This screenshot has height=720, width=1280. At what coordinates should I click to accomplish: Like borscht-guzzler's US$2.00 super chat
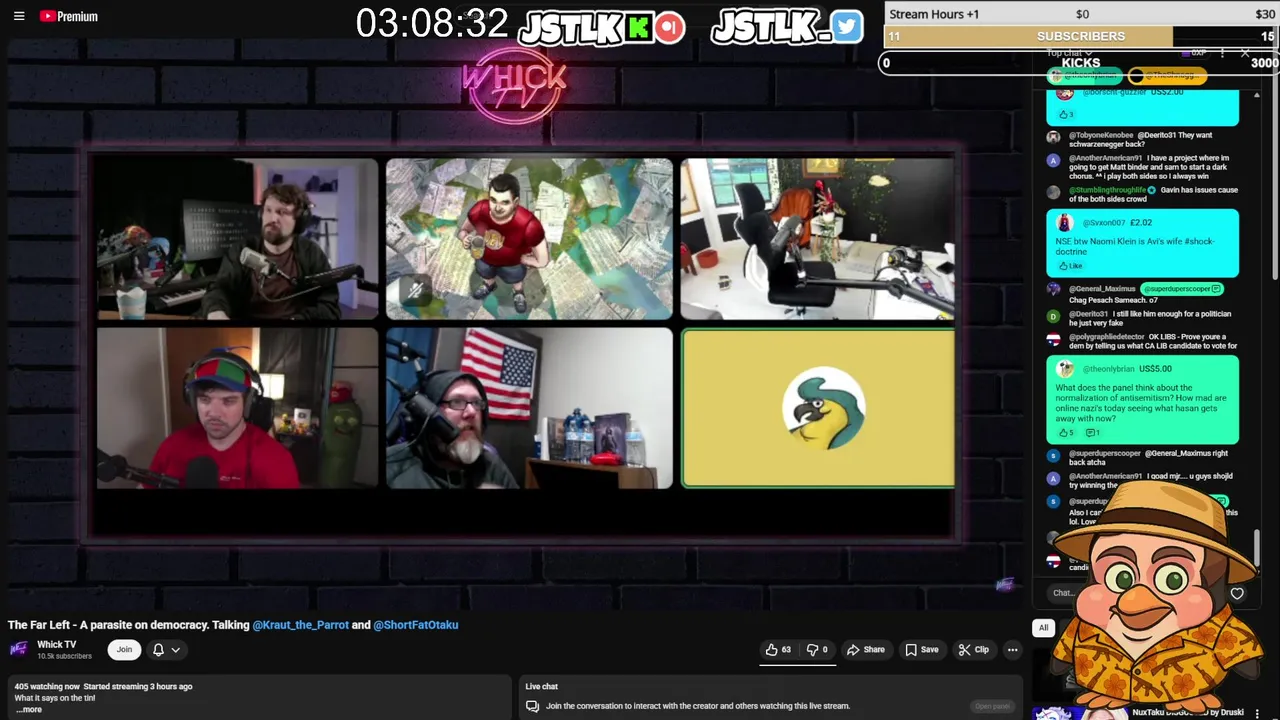[x=1065, y=114]
